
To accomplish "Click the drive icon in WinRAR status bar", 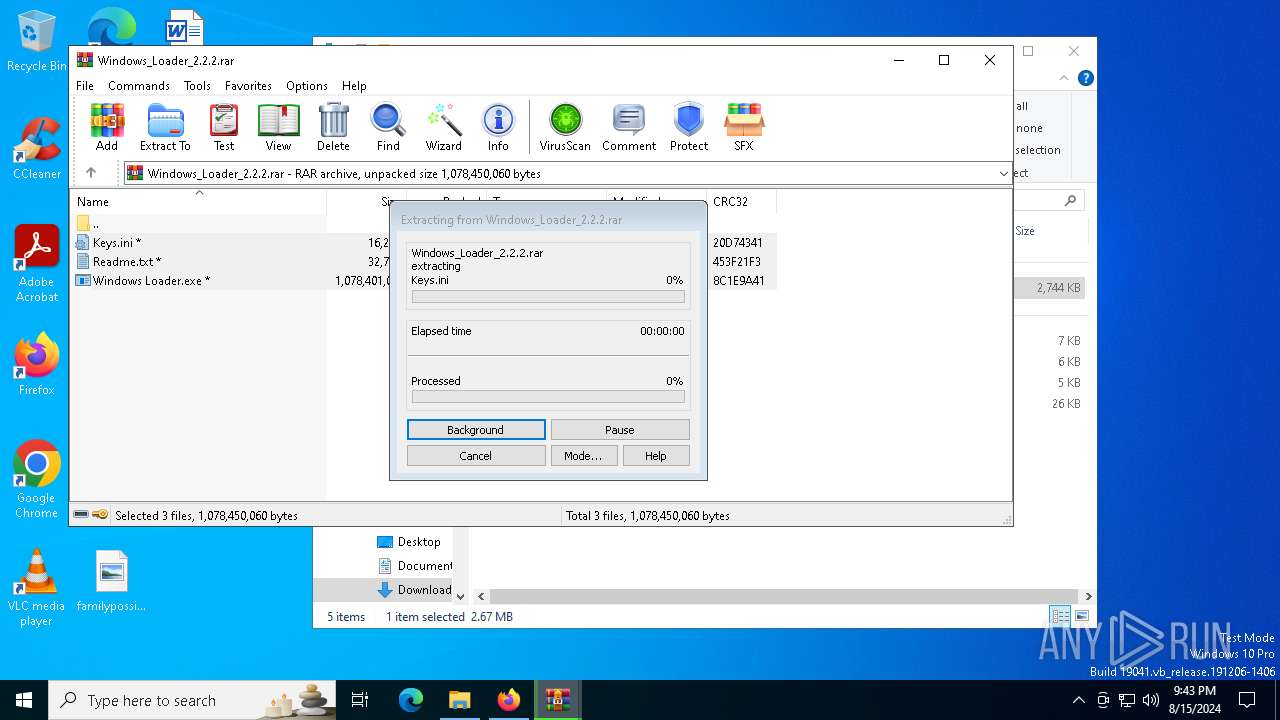I will click(81, 515).
